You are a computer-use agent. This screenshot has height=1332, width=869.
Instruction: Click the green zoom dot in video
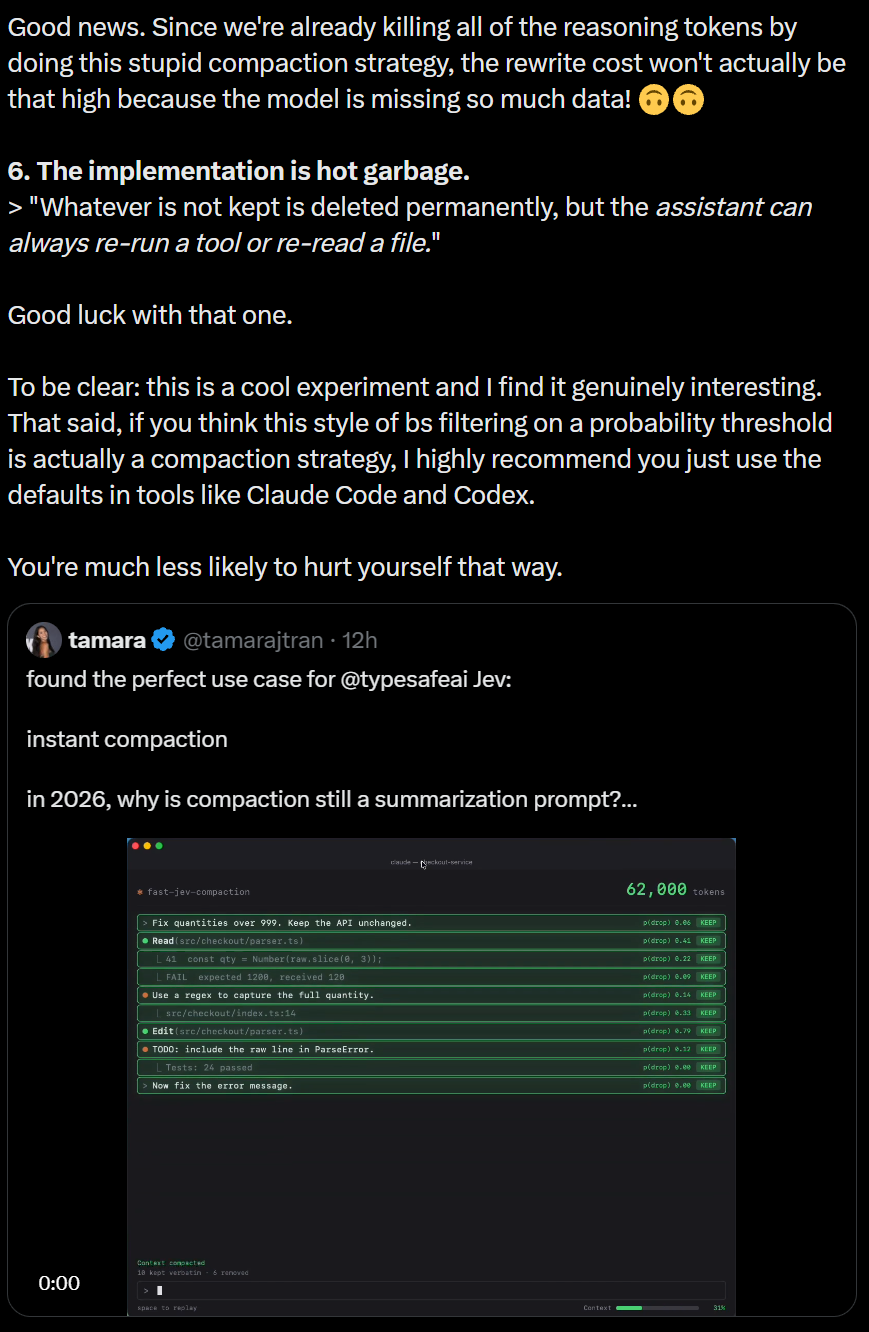(x=159, y=846)
